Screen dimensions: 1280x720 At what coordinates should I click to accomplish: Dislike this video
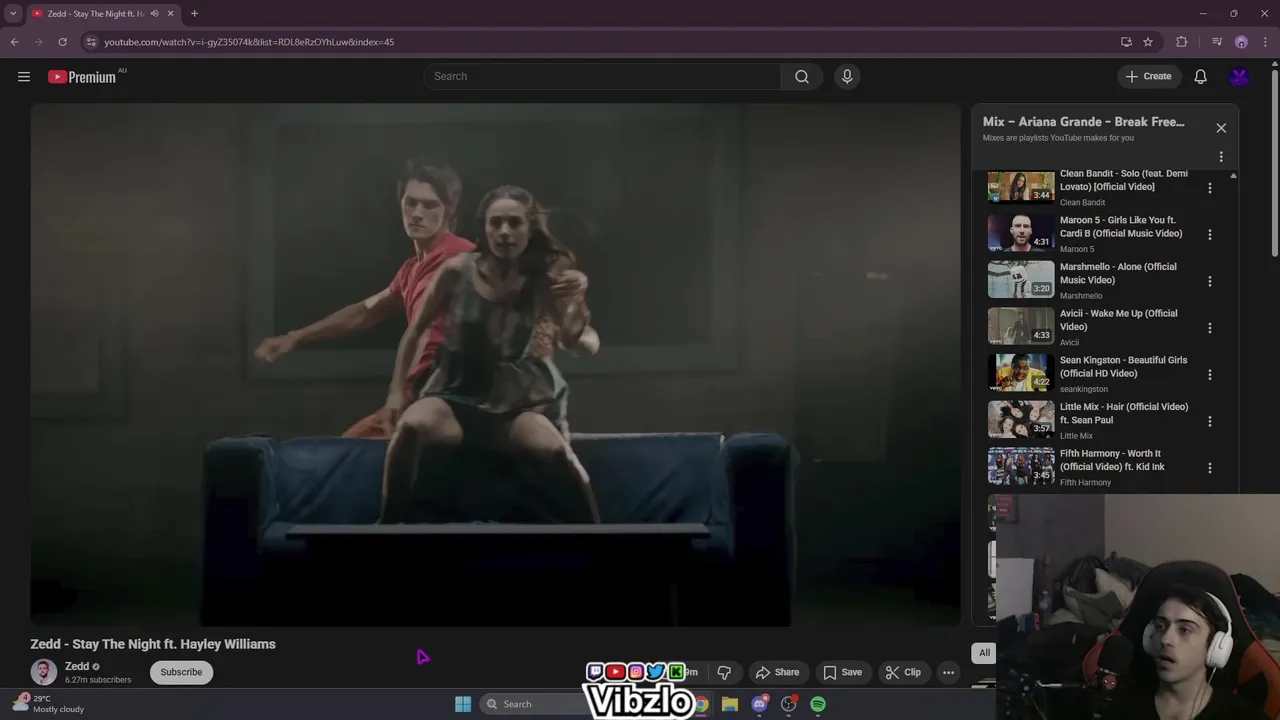point(724,672)
